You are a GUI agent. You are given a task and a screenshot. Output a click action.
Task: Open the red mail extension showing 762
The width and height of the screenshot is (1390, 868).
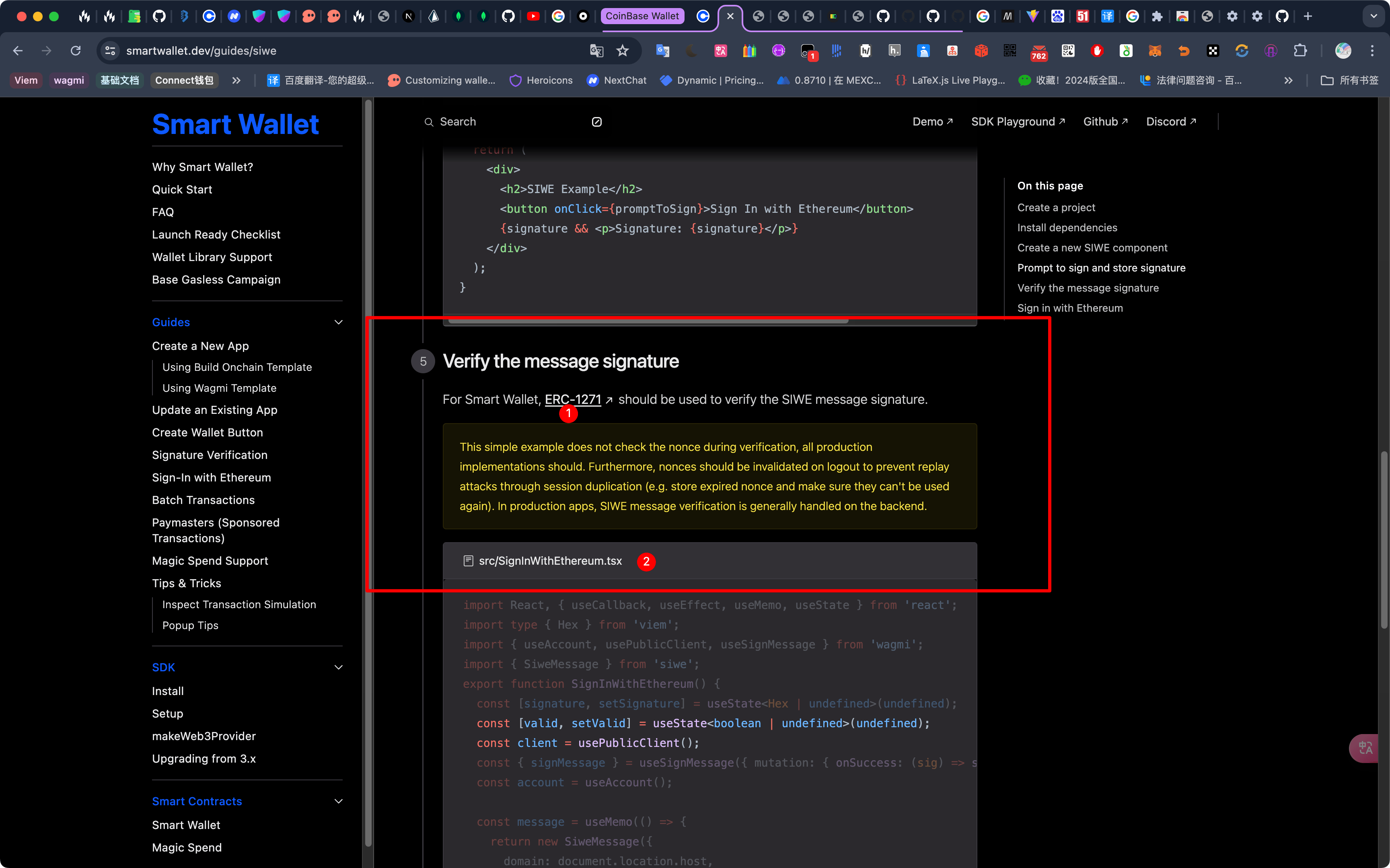(1039, 52)
